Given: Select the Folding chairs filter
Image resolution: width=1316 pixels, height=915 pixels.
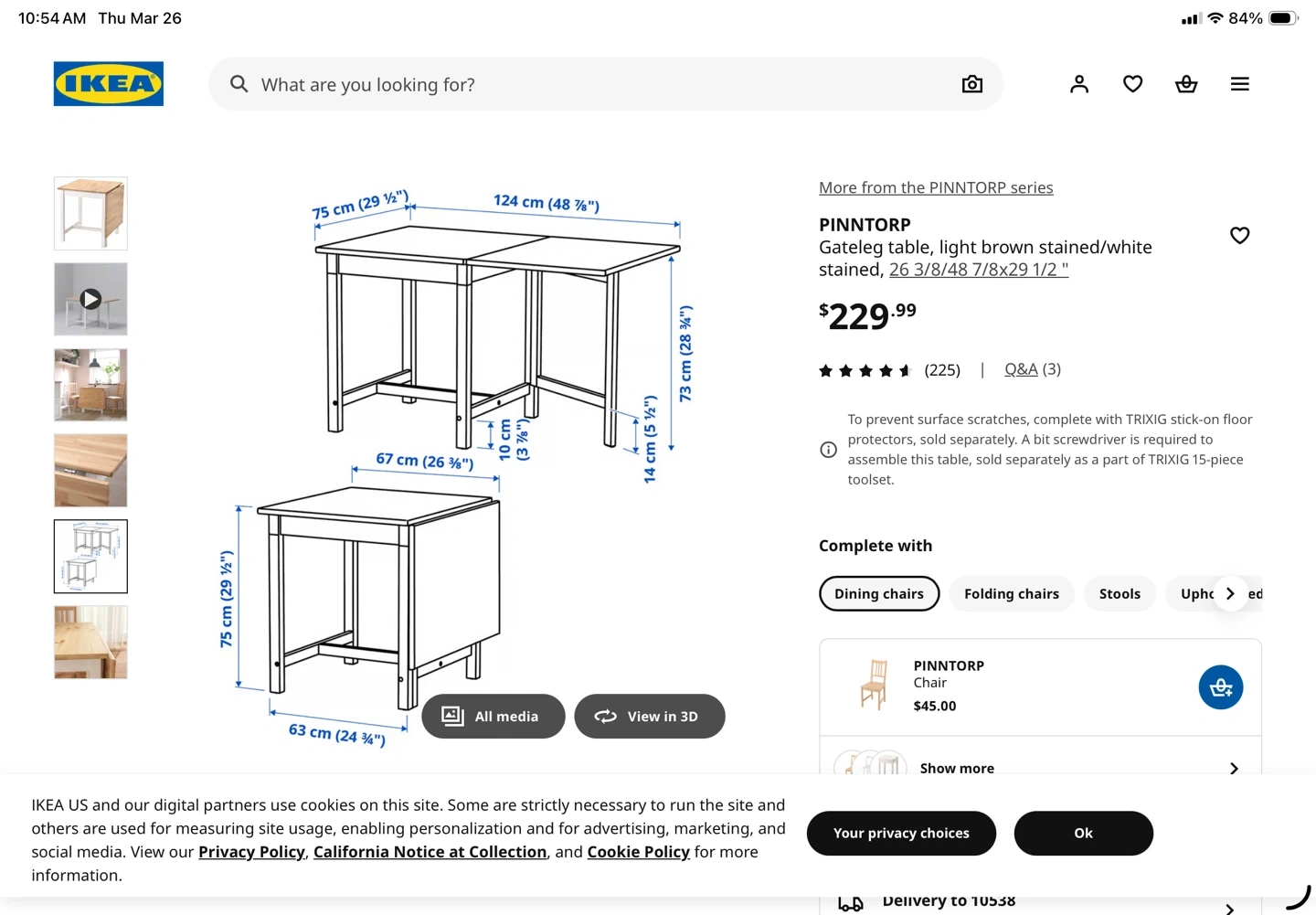Looking at the screenshot, I should pyautogui.click(x=1011, y=593).
